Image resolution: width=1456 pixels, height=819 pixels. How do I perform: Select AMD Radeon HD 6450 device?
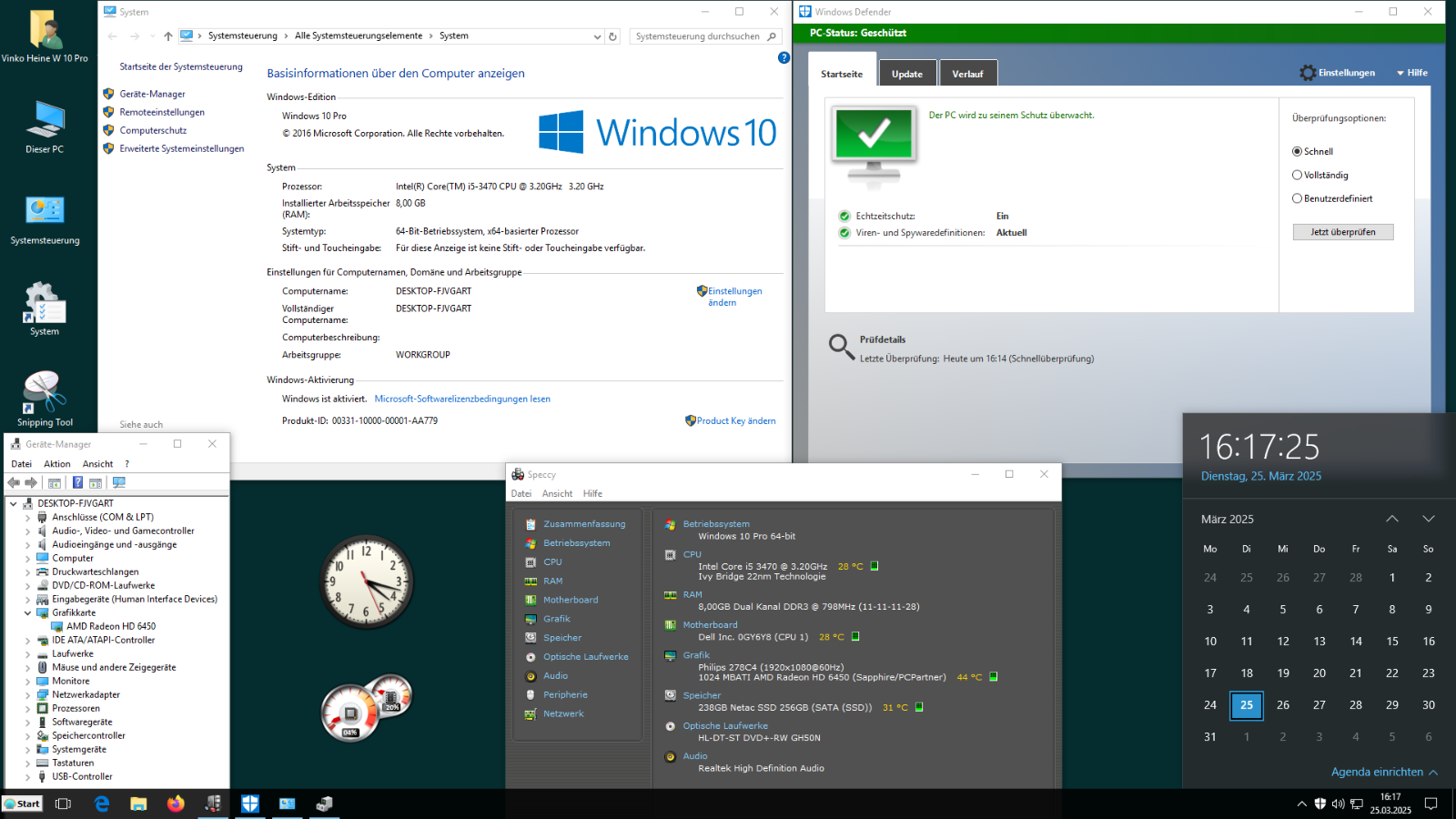[x=110, y=627]
